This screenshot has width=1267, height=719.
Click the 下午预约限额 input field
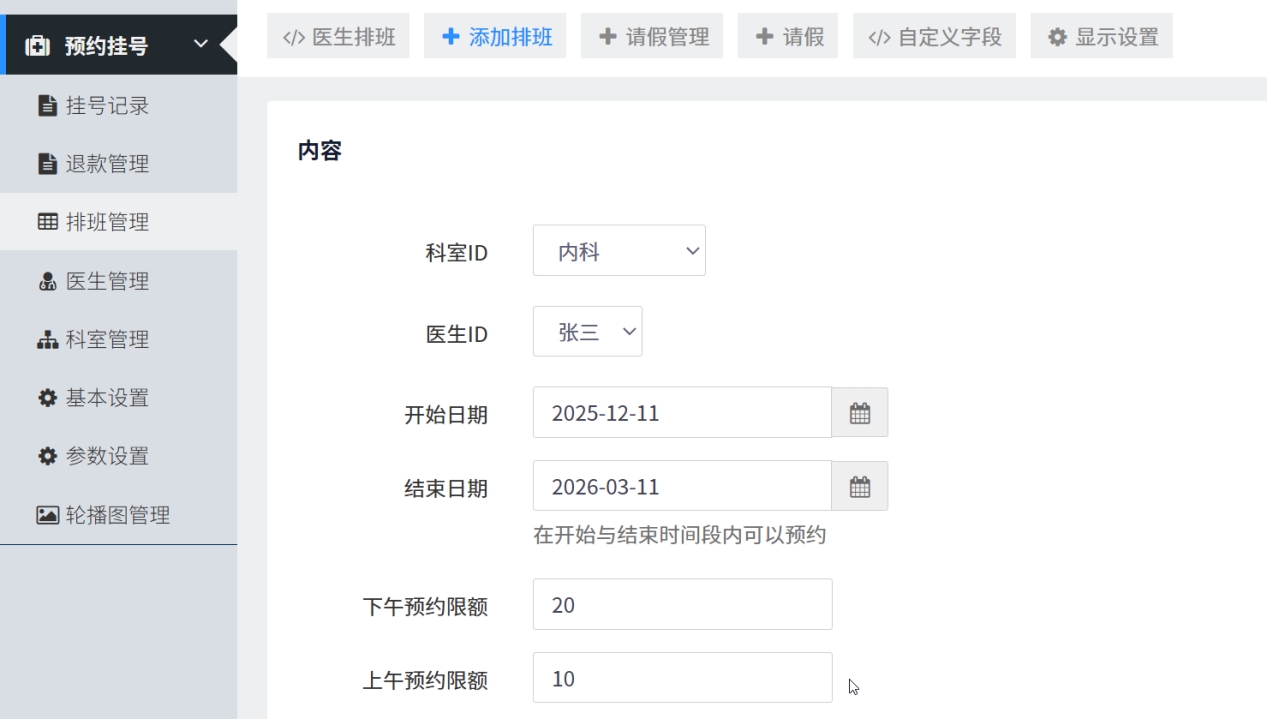tap(682, 605)
